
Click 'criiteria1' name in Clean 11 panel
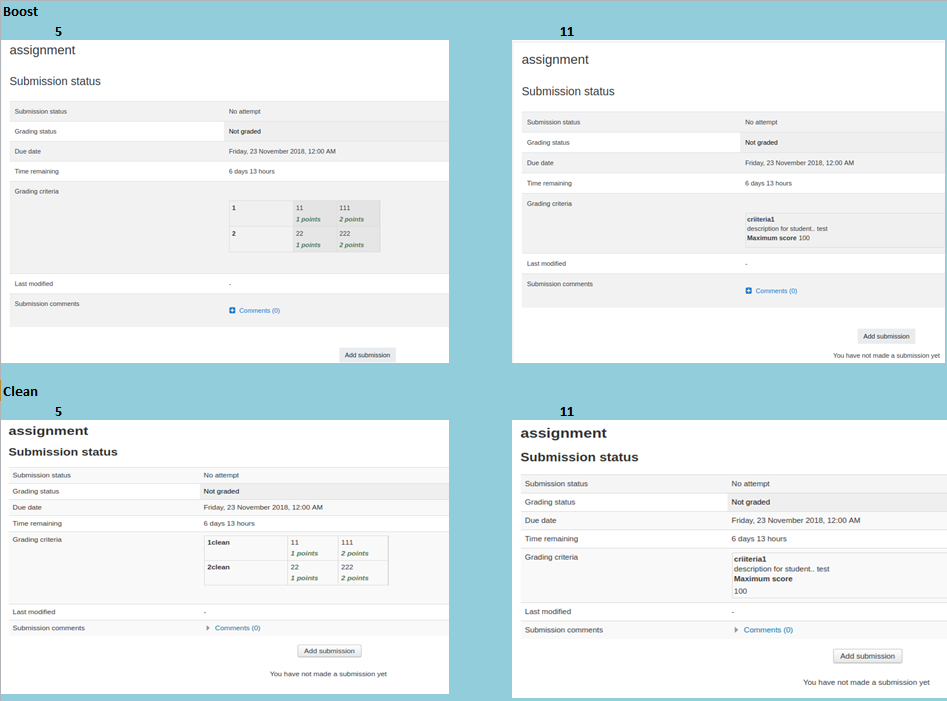[x=750, y=559]
